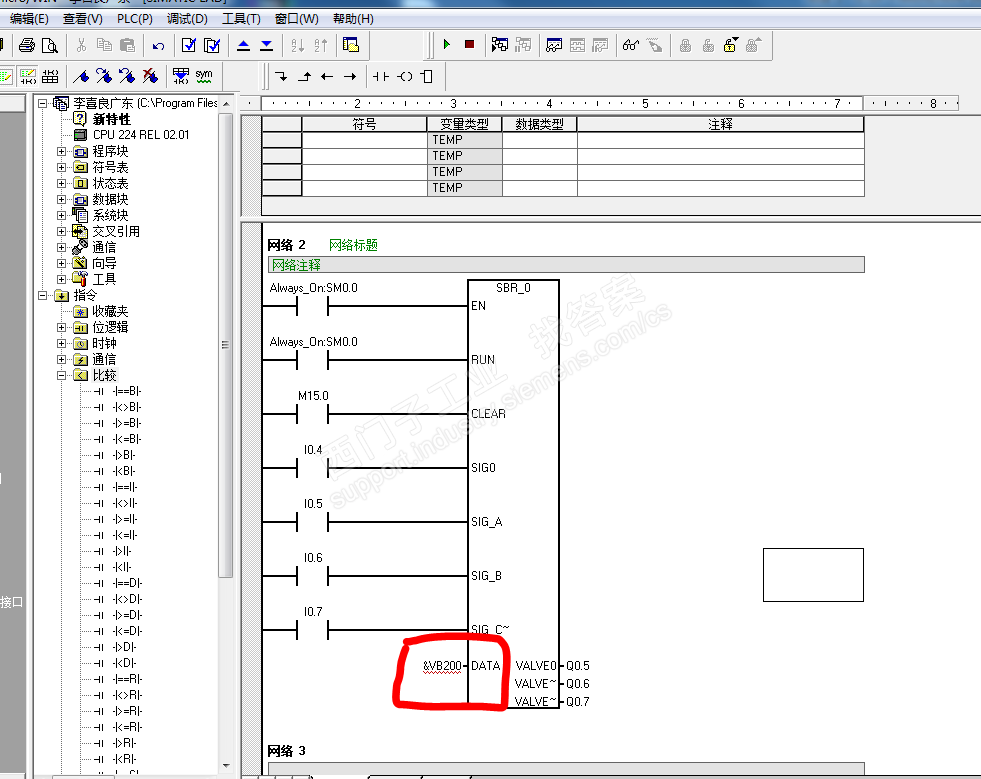Open Print Preview from the toolbar
This screenshot has height=779, width=981.
49,45
